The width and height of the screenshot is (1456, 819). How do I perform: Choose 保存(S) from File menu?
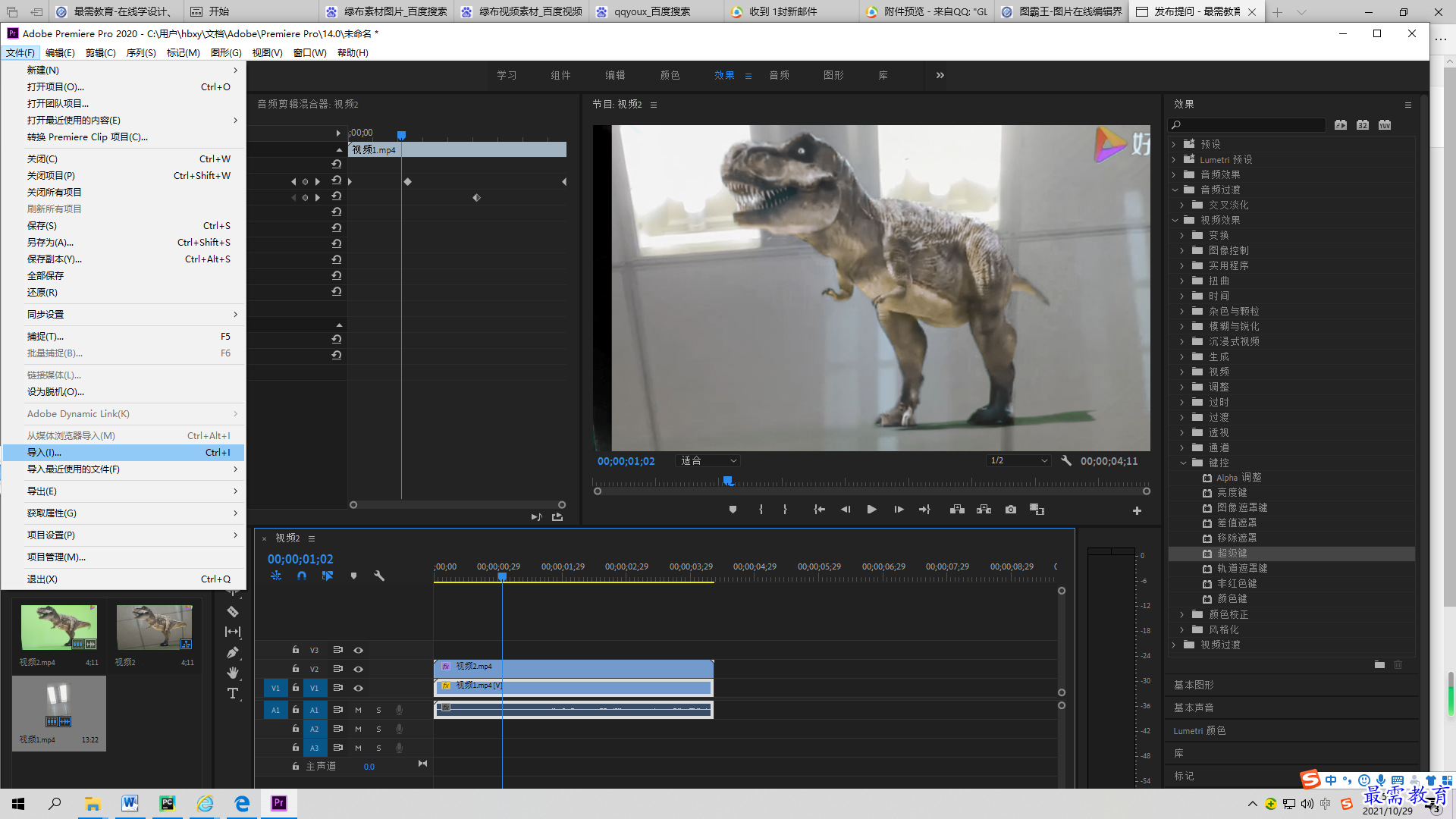coord(124,225)
